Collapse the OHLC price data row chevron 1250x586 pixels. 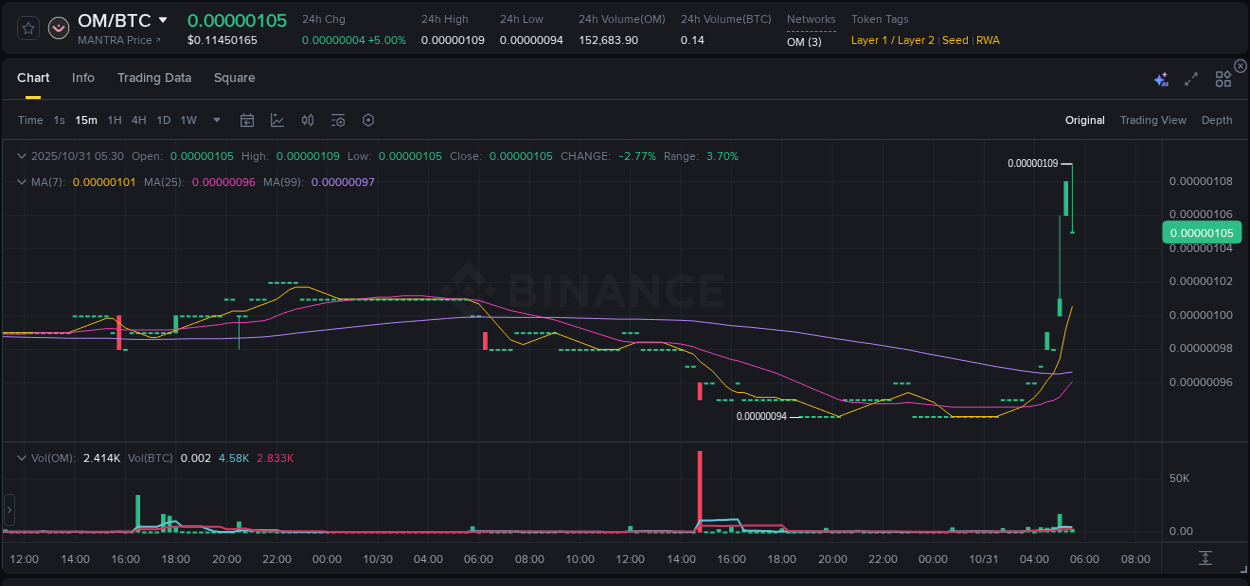[x=22, y=156]
